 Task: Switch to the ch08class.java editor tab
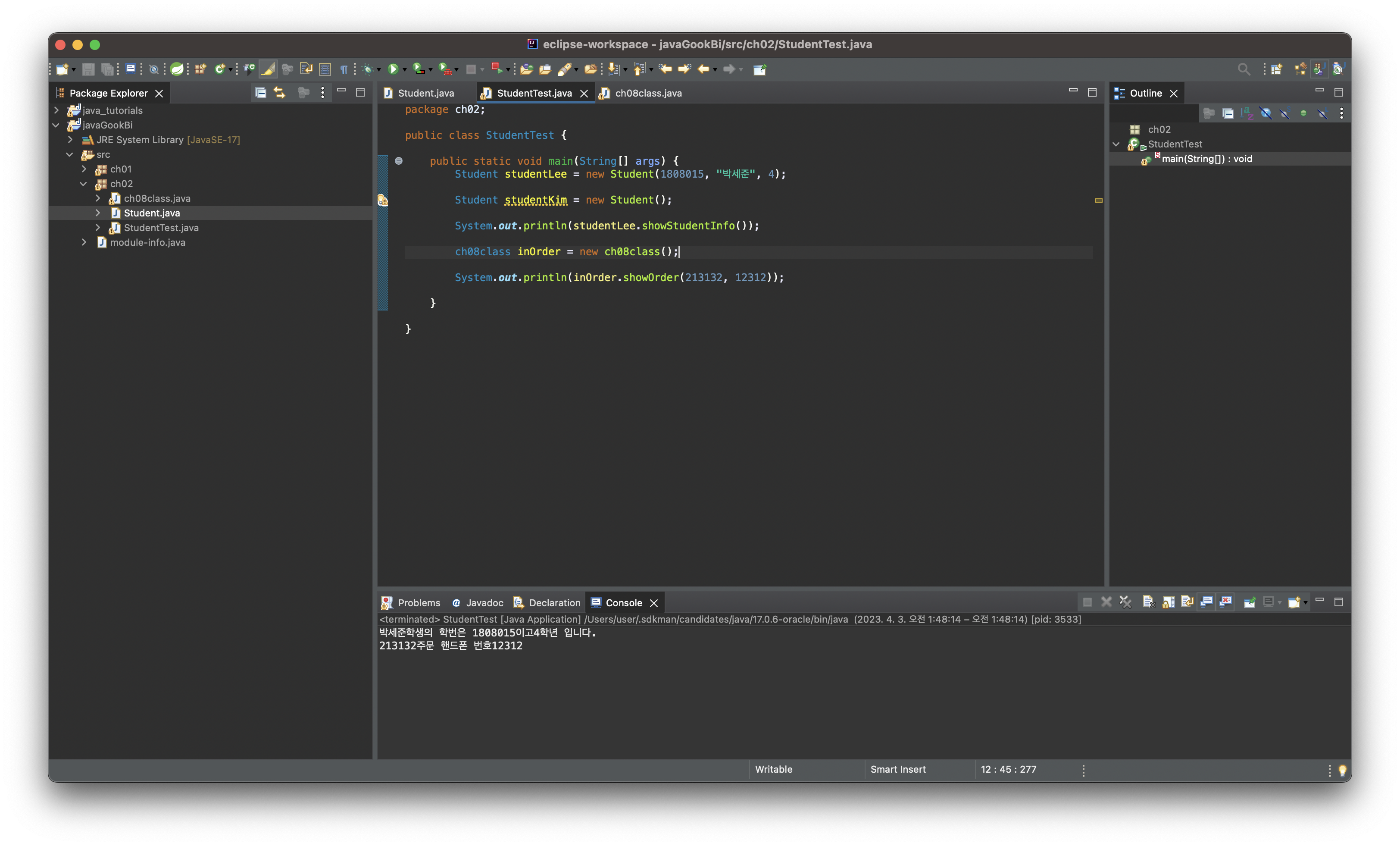click(648, 93)
